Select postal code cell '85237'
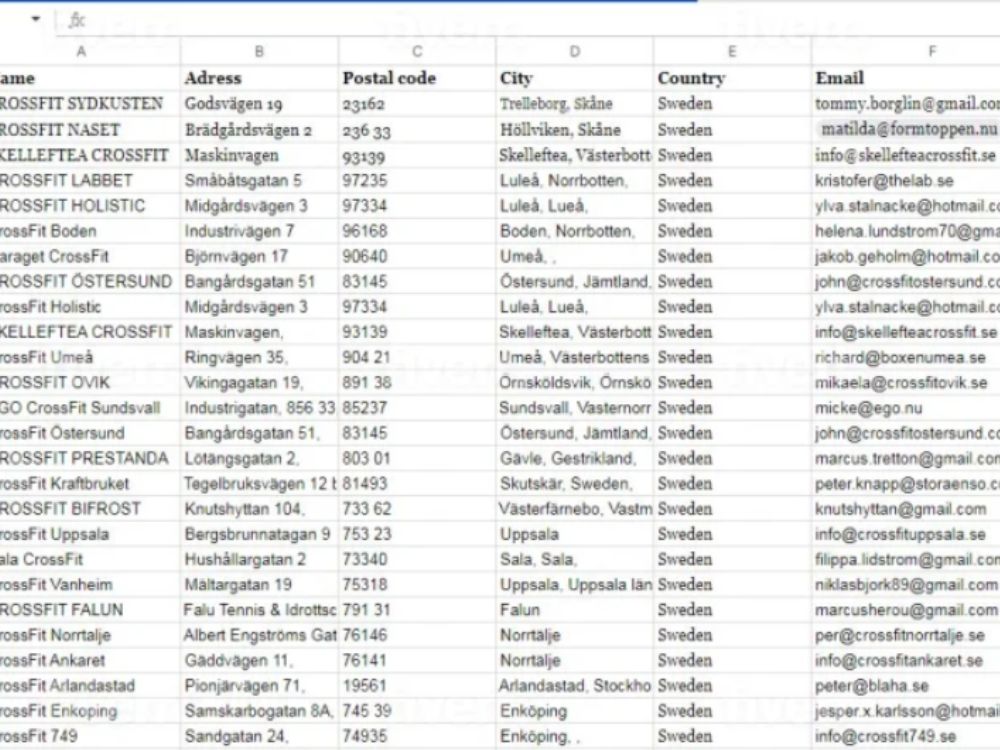The width and height of the screenshot is (1000, 750). tap(417, 408)
